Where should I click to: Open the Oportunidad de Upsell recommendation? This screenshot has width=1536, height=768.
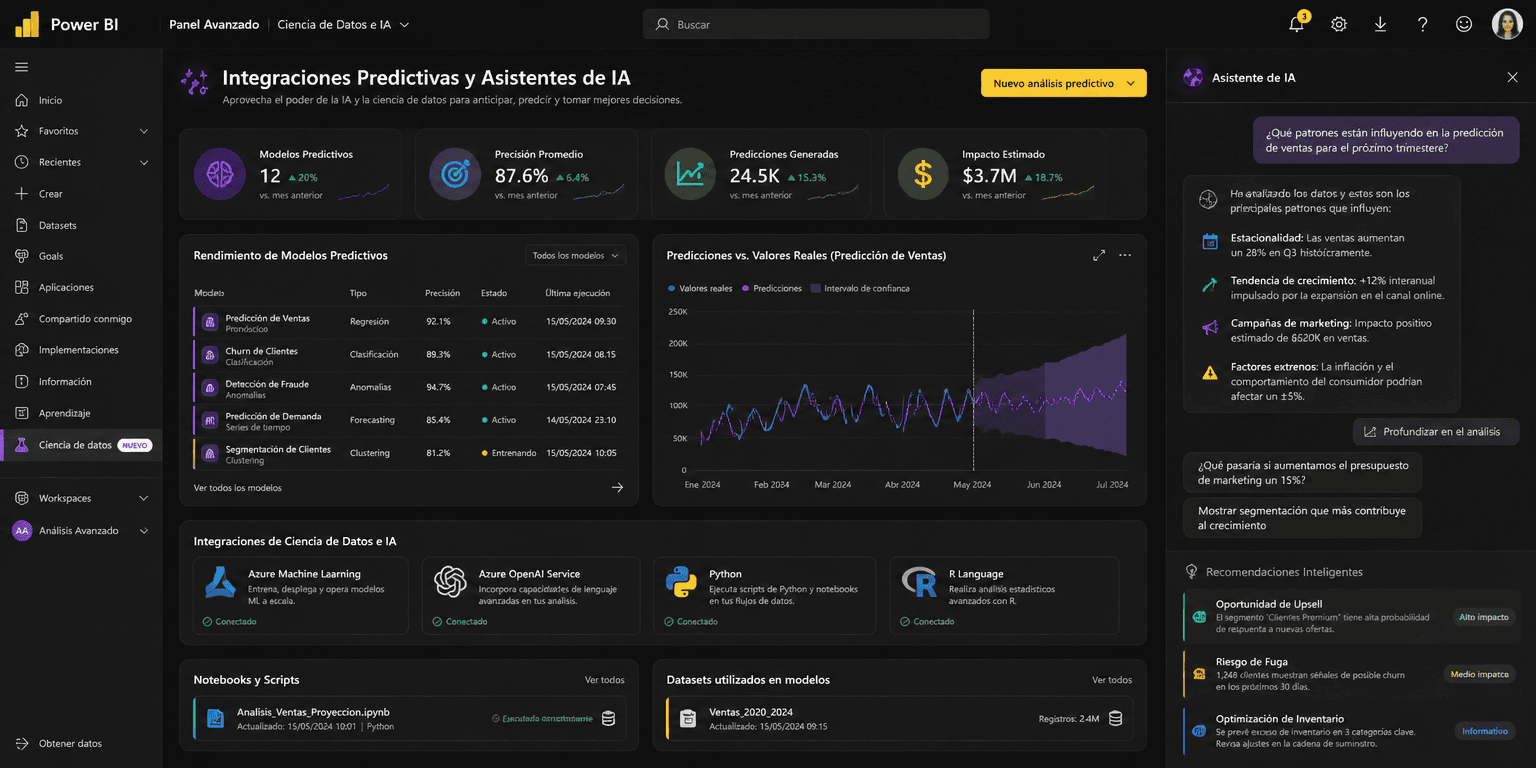pos(1350,617)
